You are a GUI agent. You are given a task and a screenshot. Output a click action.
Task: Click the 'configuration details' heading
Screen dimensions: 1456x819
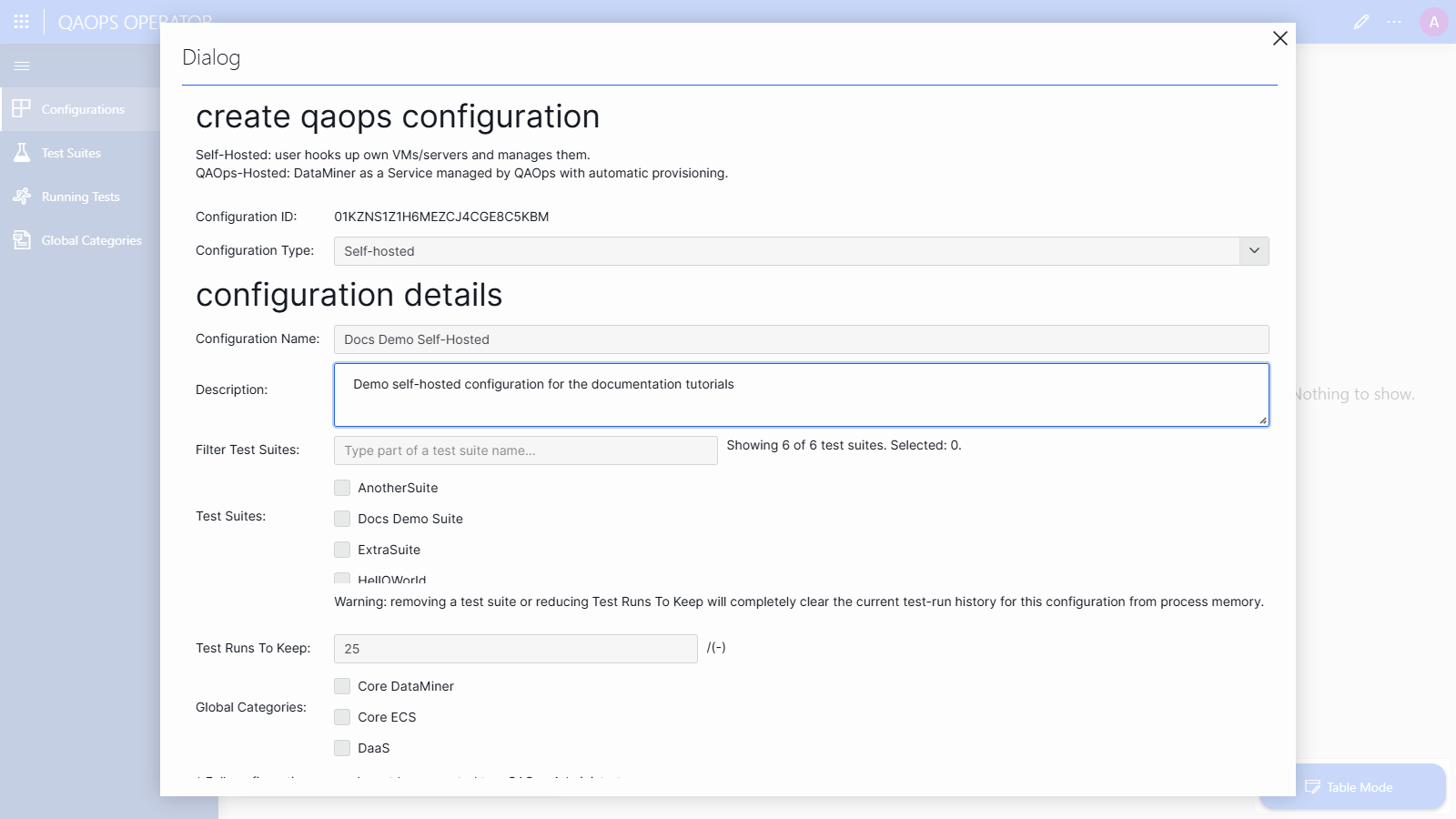[x=349, y=295]
